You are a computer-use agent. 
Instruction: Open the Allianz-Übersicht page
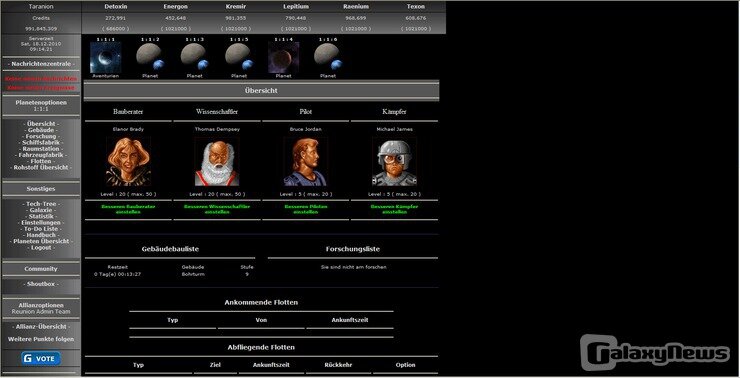[x=41, y=327]
